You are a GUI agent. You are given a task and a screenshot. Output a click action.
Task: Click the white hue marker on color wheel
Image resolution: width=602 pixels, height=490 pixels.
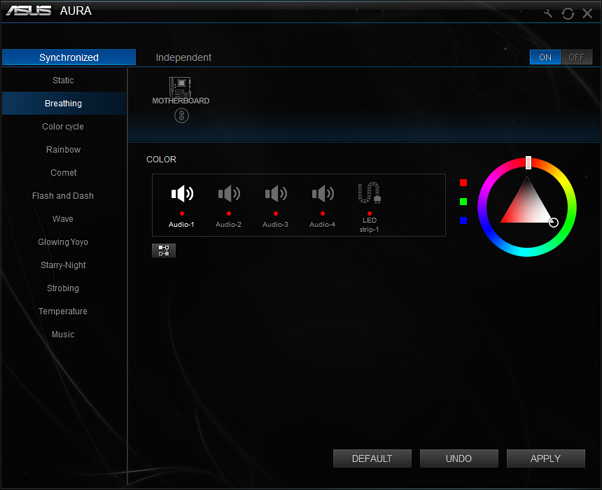point(528,162)
